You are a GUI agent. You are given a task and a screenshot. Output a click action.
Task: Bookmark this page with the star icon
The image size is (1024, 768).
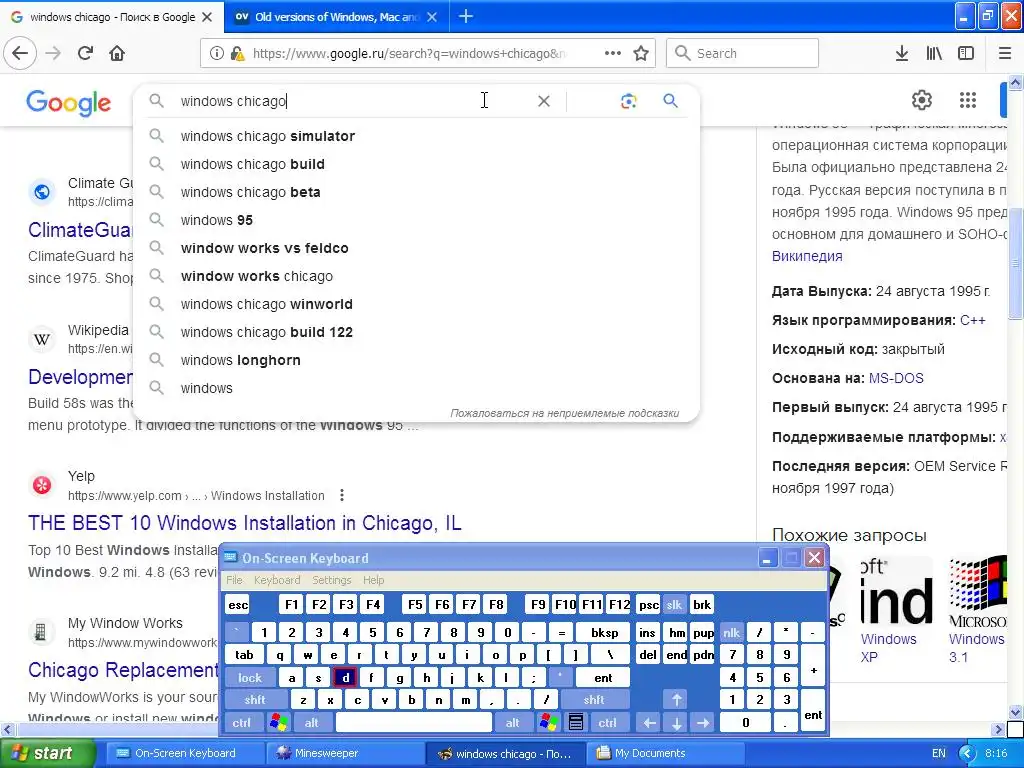tap(641, 53)
